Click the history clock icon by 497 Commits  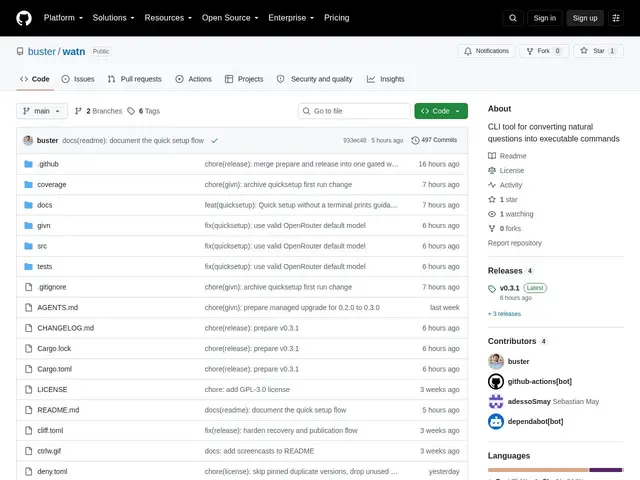[415, 140]
